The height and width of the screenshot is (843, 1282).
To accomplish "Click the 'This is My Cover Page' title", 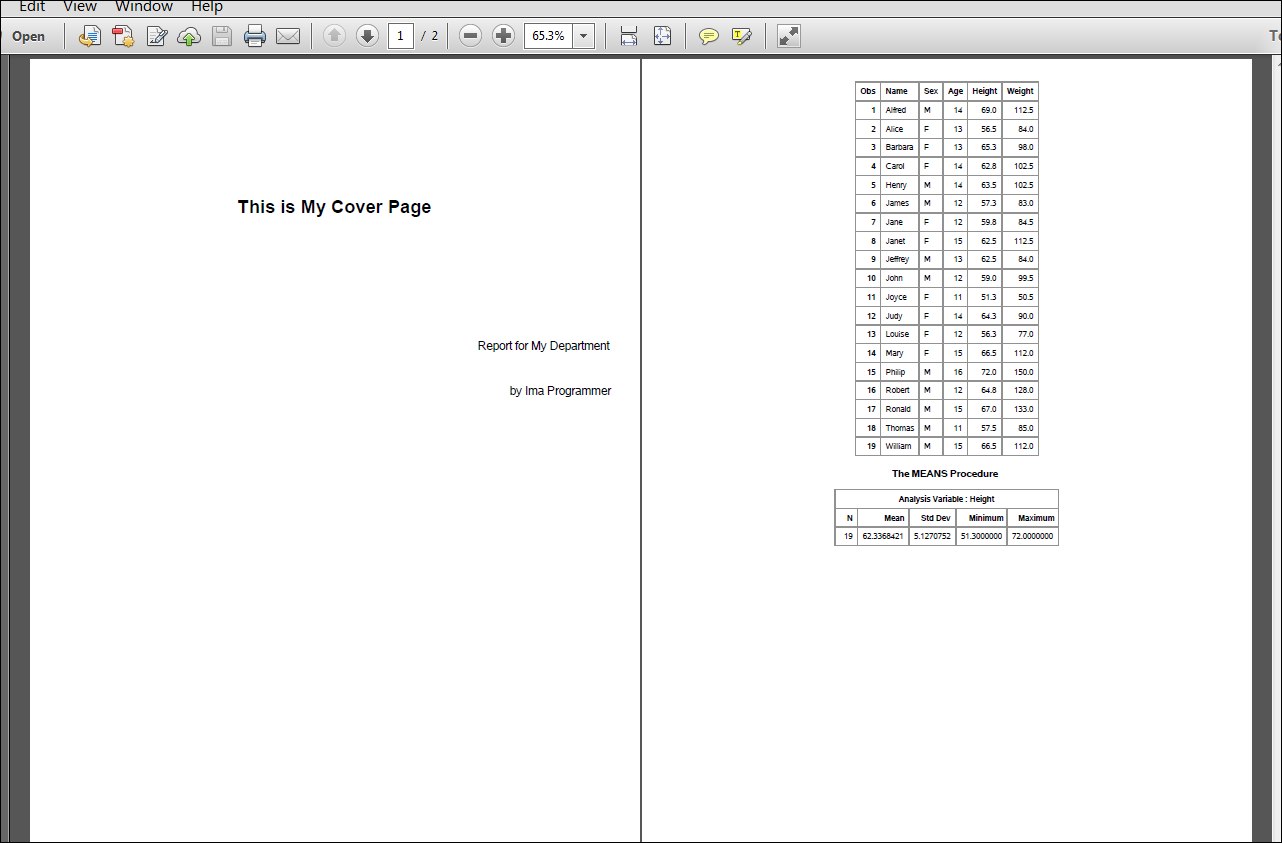I will click(x=335, y=207).
